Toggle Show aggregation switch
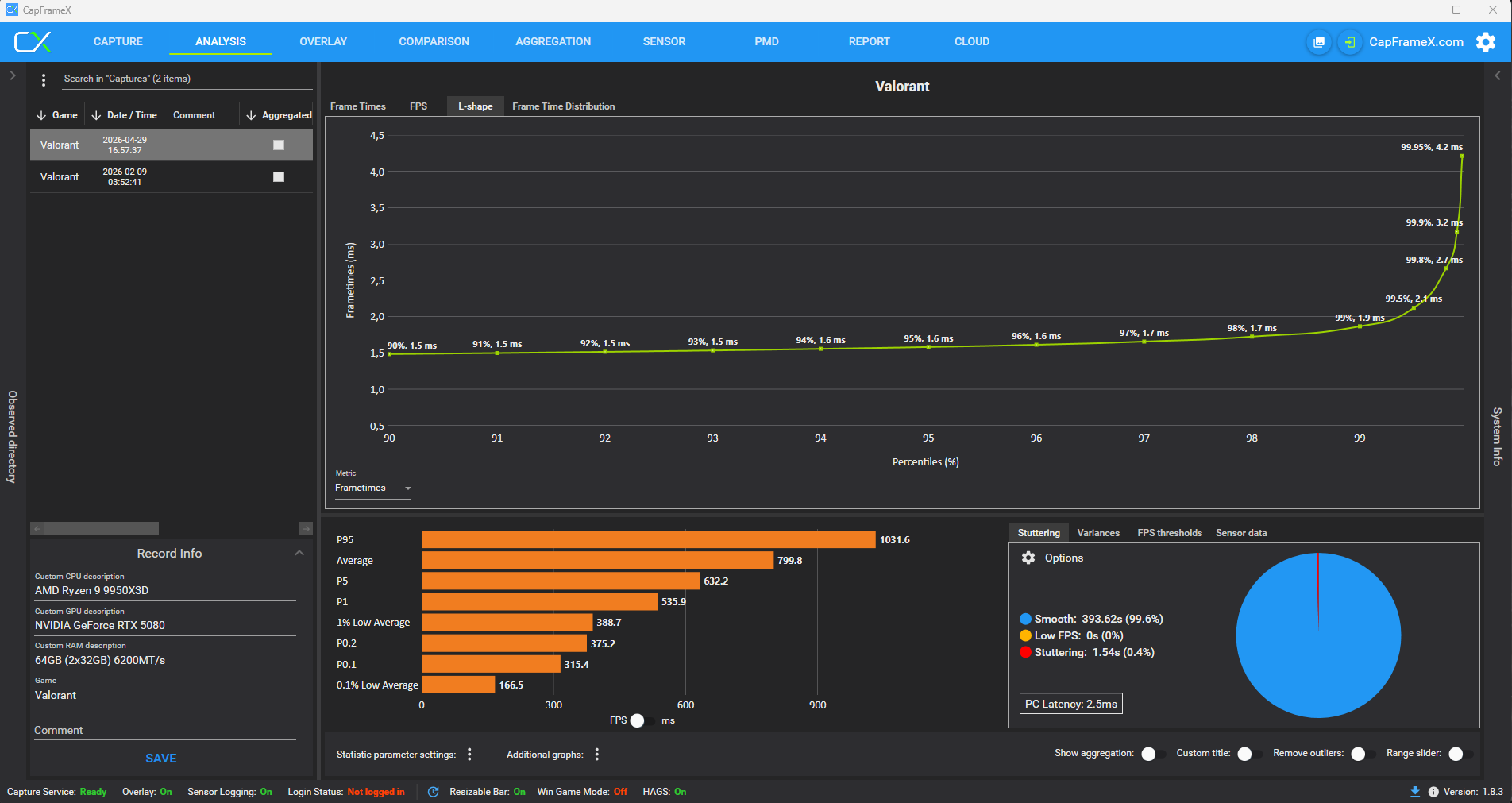 pyautogui.click(x=1153, y=754)
